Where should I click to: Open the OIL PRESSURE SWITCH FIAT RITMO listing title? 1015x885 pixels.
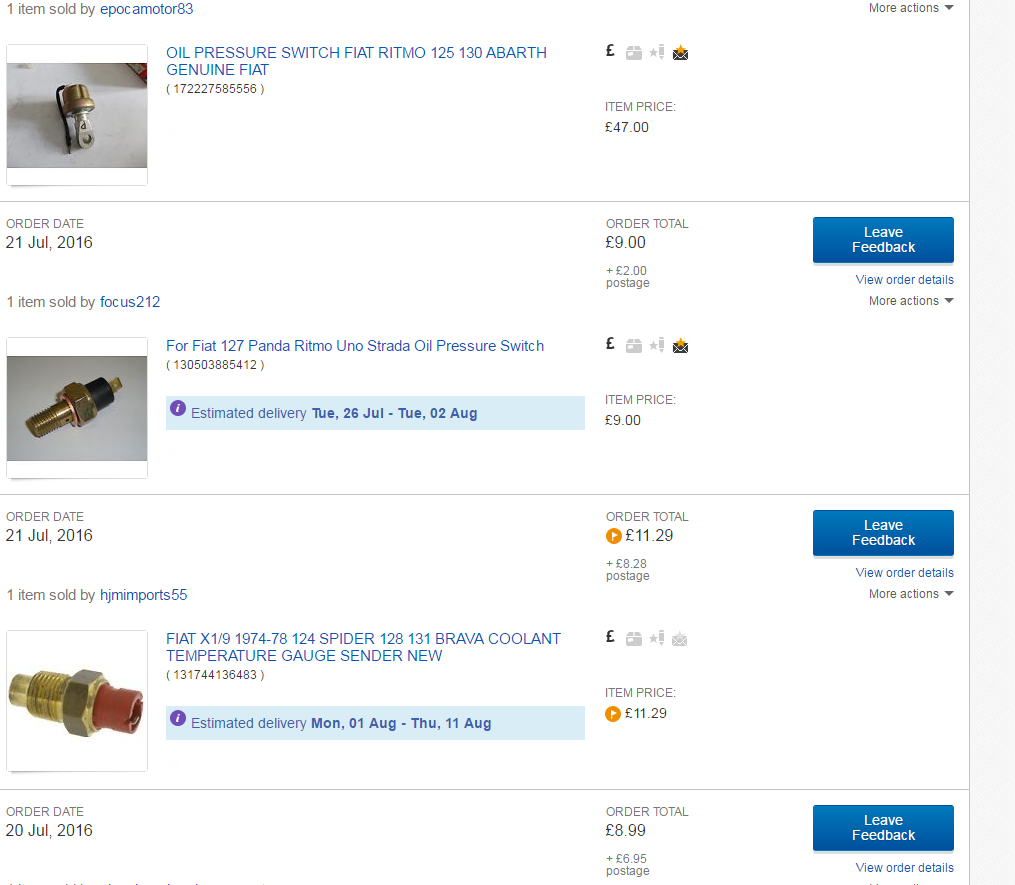point(357,61)
